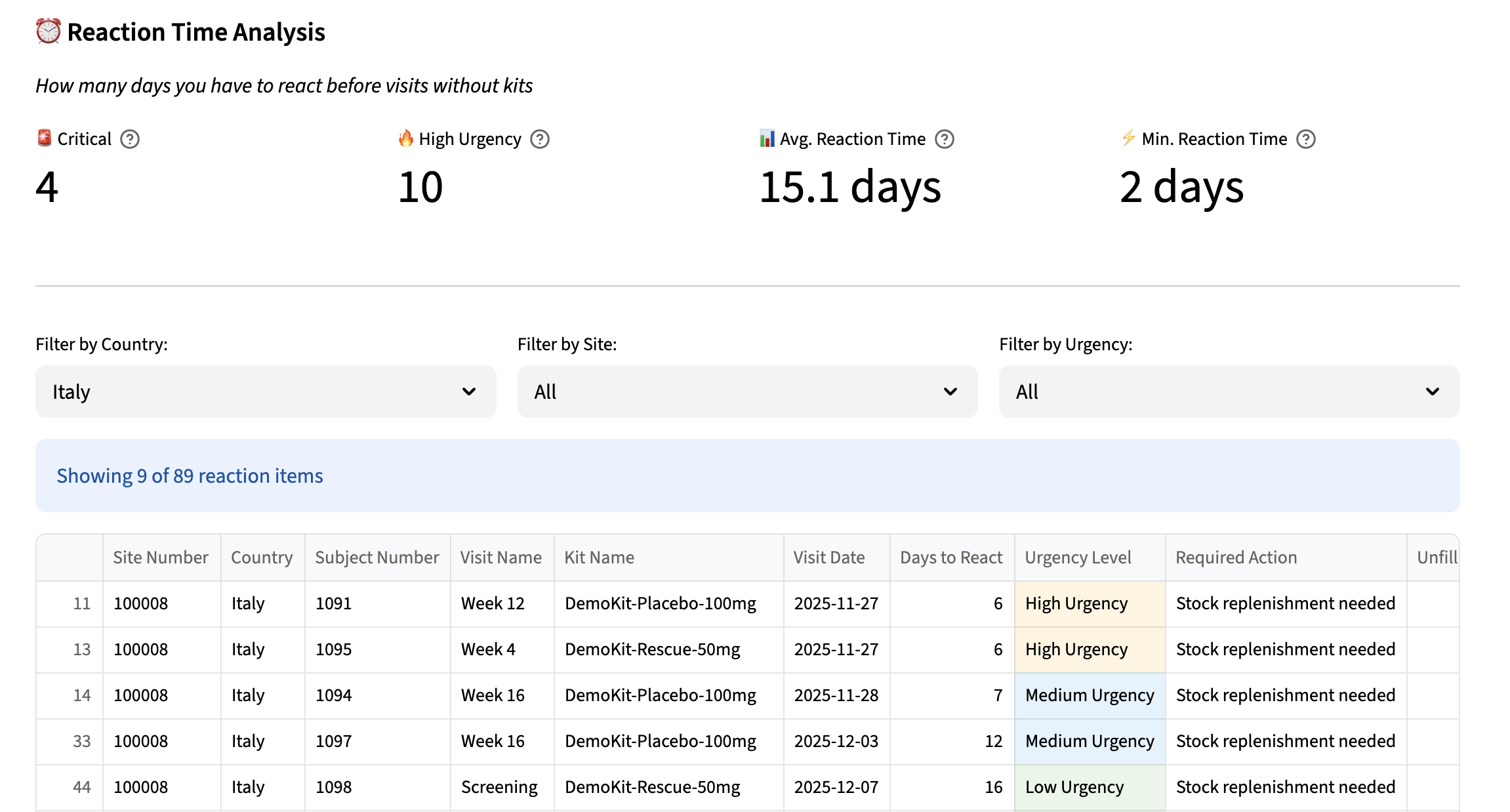
Task: Click help icon next to Critical metric
Action: 130,139
